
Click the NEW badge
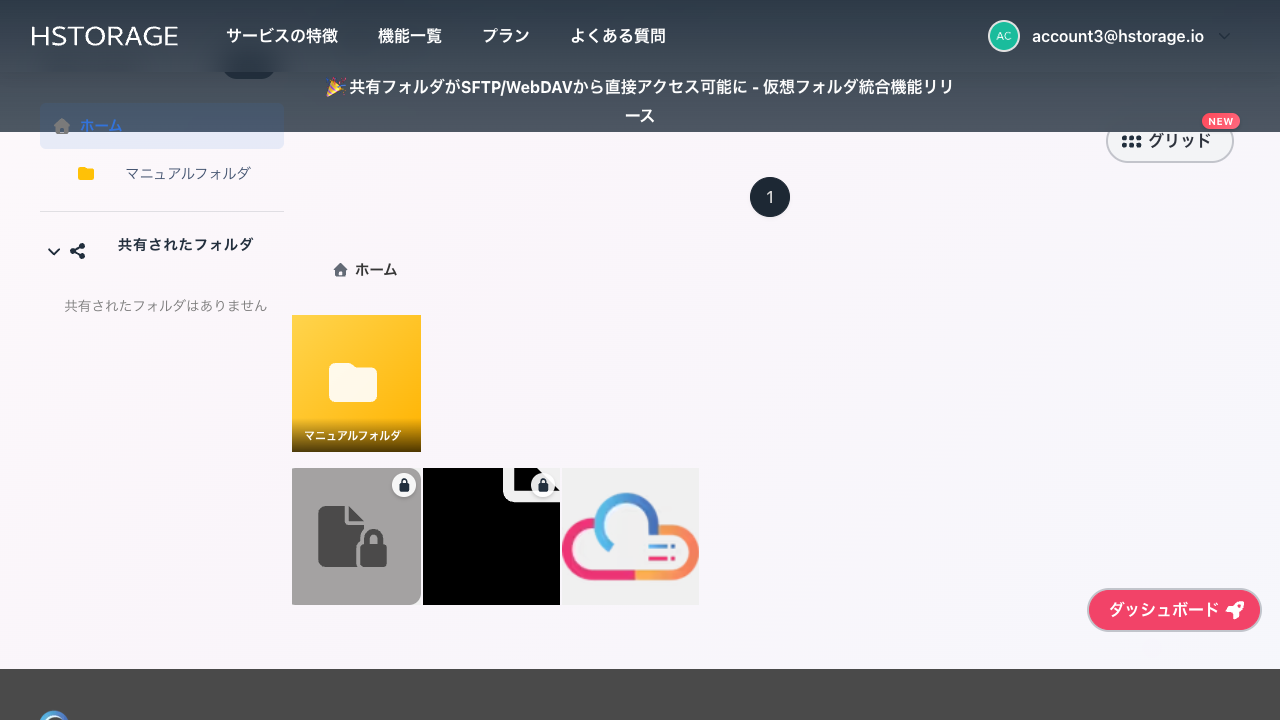(1221, 121)
